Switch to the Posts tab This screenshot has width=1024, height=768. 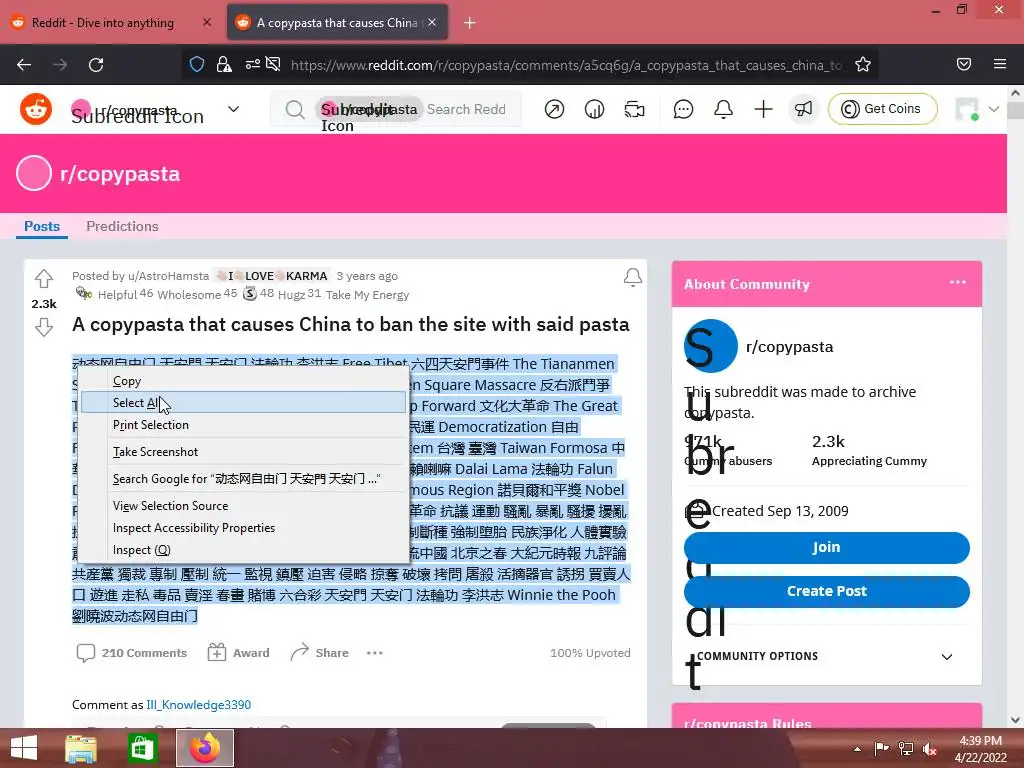42,226
